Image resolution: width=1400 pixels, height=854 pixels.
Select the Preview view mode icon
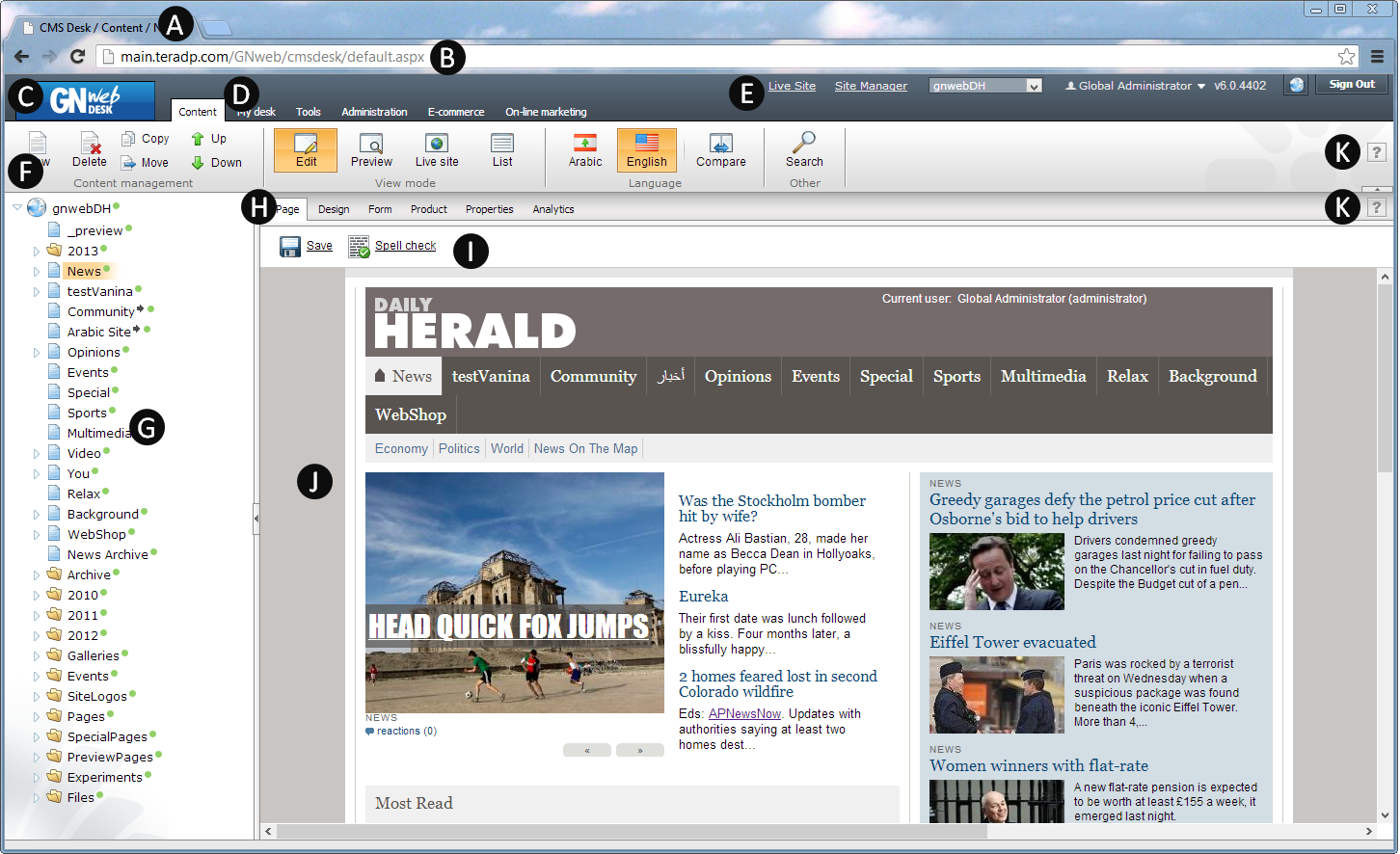(x=371, y=143)
